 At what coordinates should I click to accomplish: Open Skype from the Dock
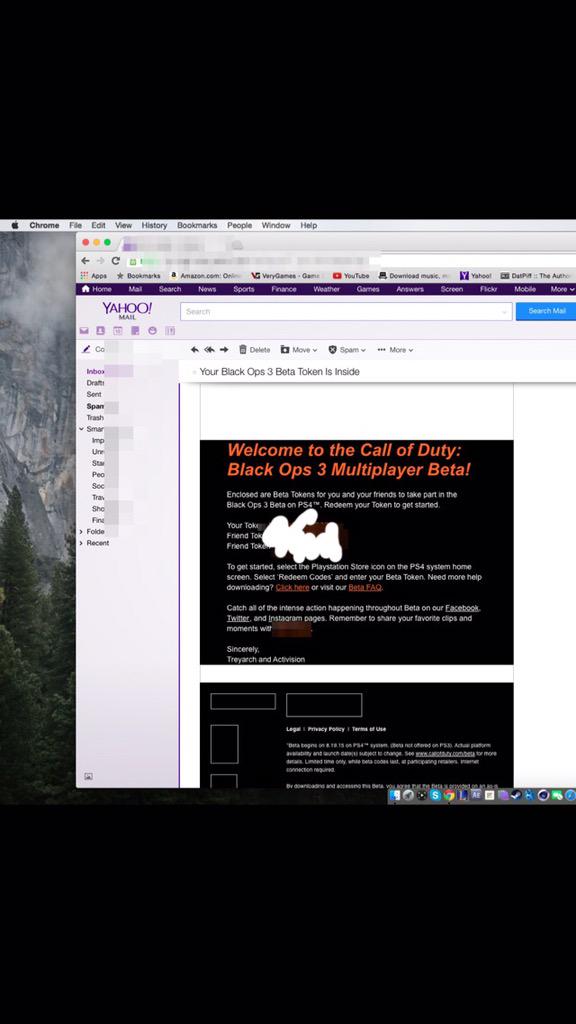pos(435,795)
